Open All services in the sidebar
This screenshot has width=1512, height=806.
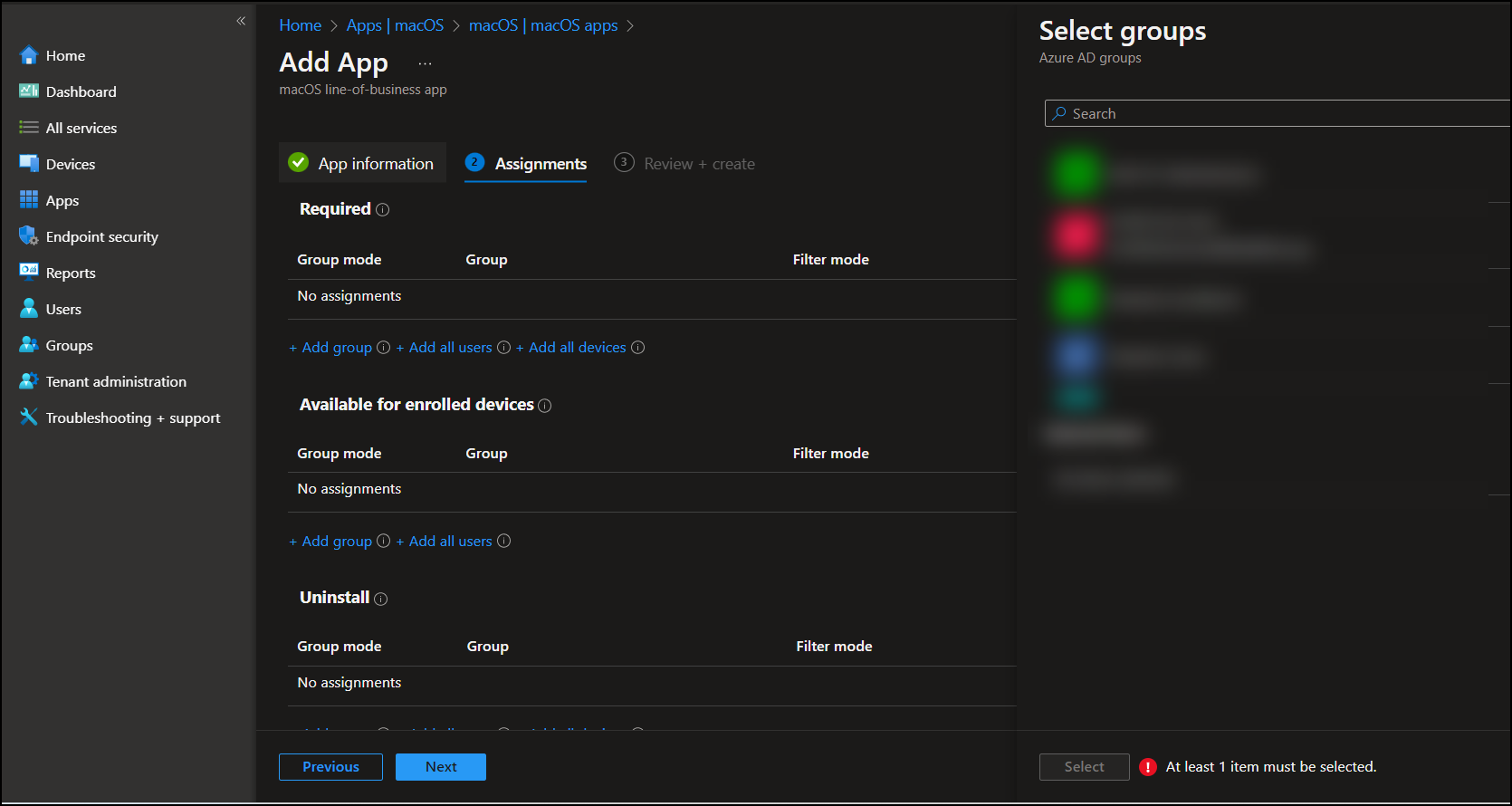pos(81,128)
